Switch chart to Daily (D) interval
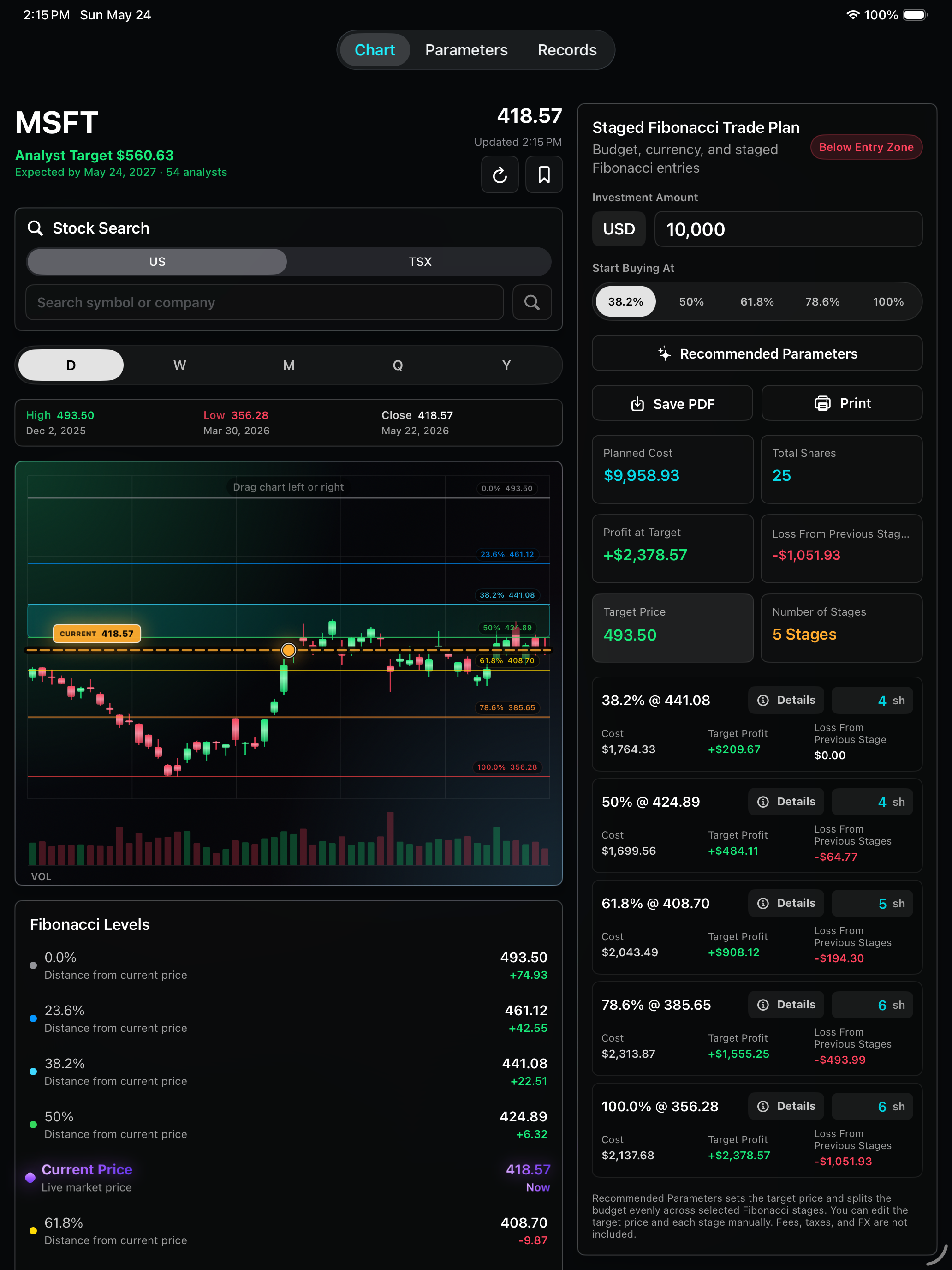The image size is (952, 1270). [71, 365]
